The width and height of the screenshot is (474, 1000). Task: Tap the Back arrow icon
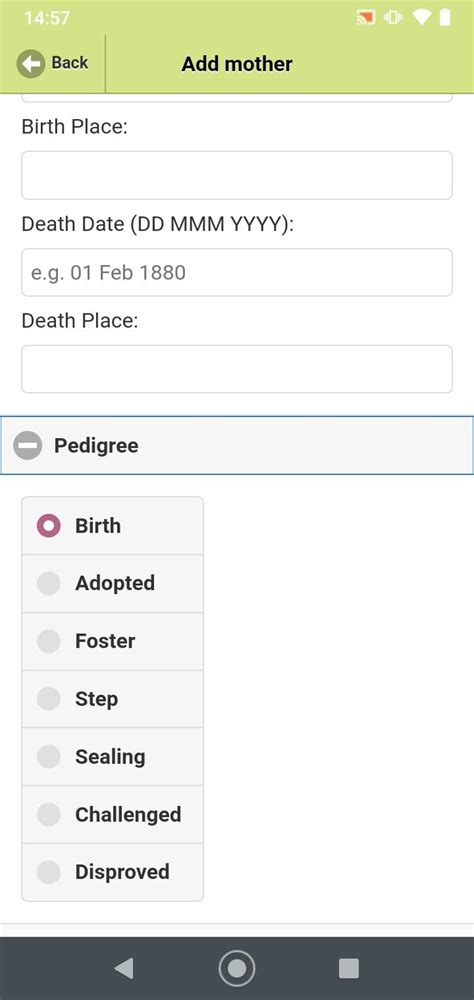point(31,64)
